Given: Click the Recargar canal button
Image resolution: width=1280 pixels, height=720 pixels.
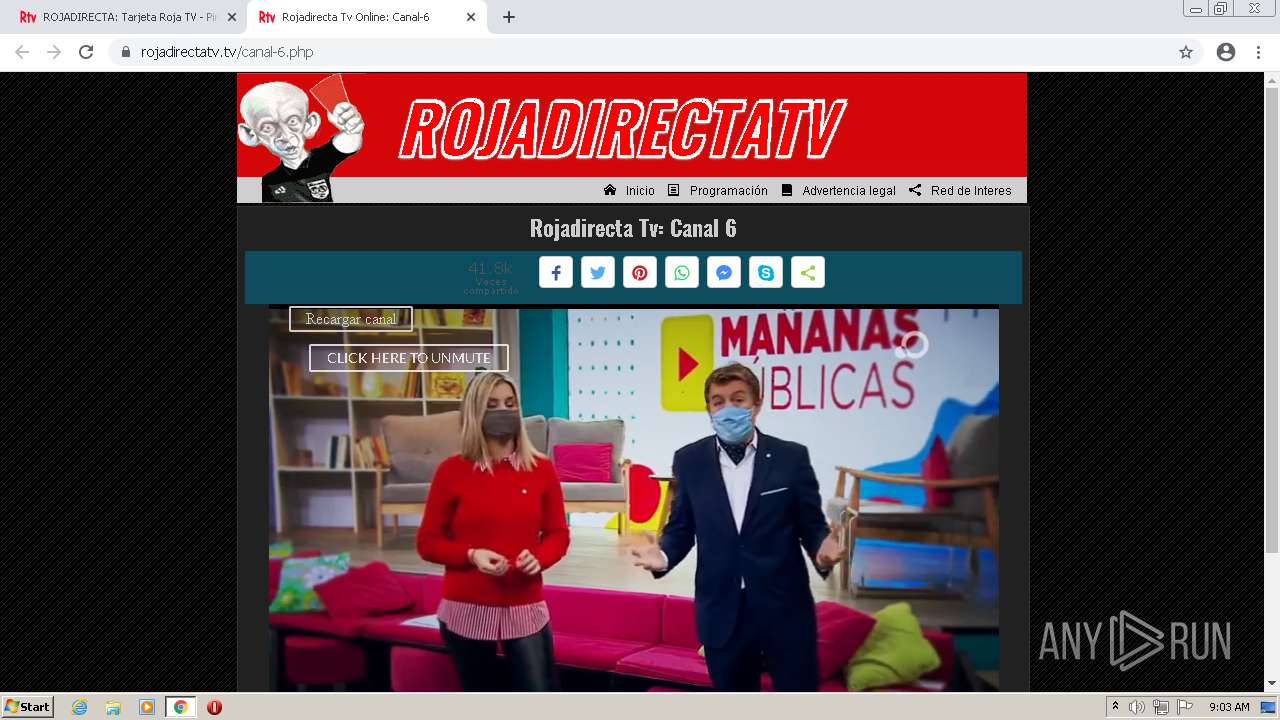Looking at the screenshot, I should click(351, 319).
